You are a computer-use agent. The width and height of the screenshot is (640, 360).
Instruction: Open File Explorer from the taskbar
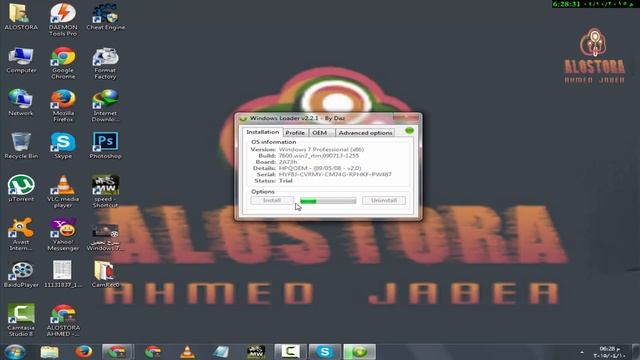pyautogui.click(x=49, y=352)
